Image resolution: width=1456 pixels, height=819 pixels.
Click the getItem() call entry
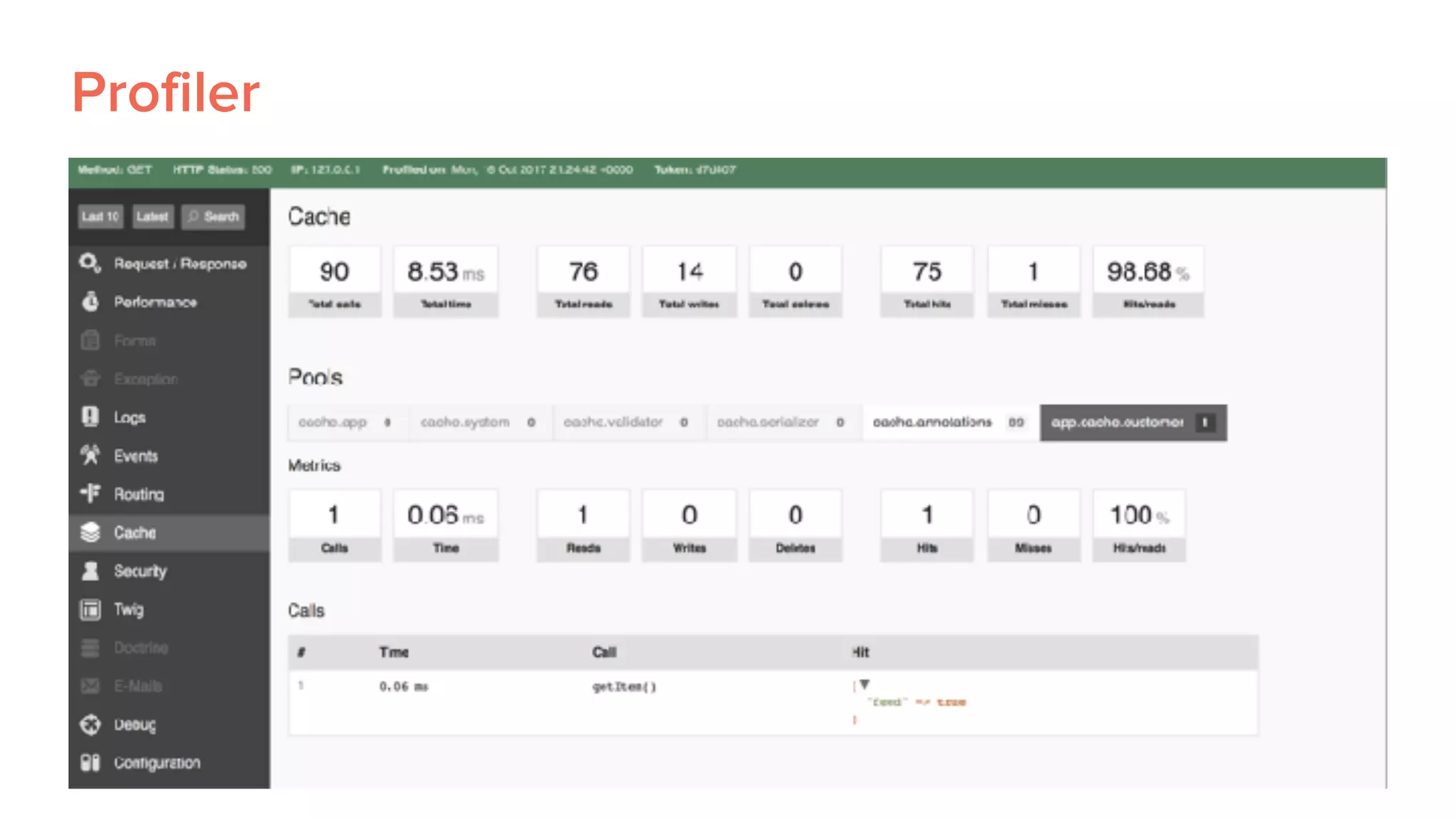click(x=624, y=687)
